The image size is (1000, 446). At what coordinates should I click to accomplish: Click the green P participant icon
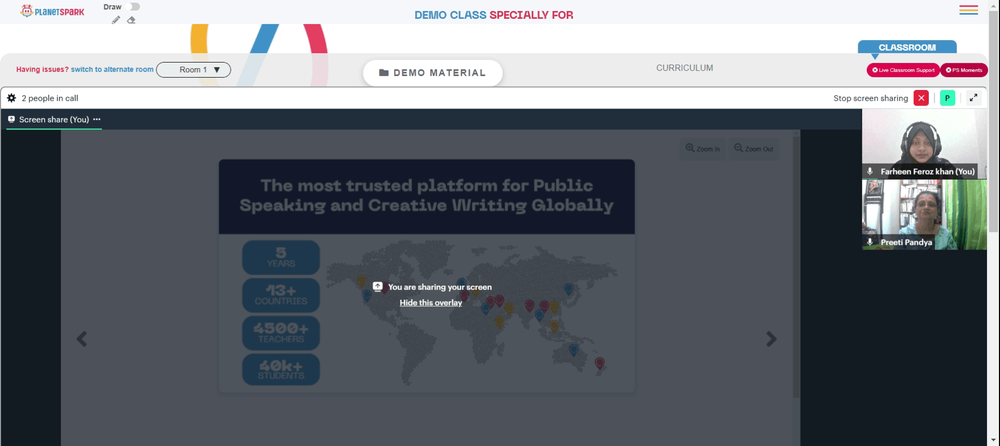[947, 98]
